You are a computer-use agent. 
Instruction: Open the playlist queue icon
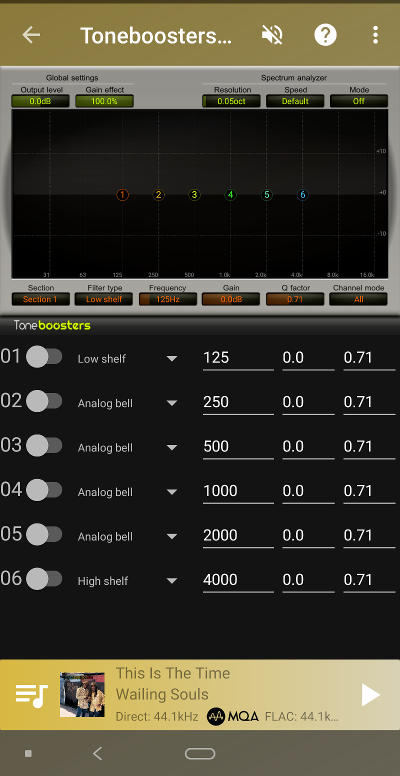[x=31, y=695]
